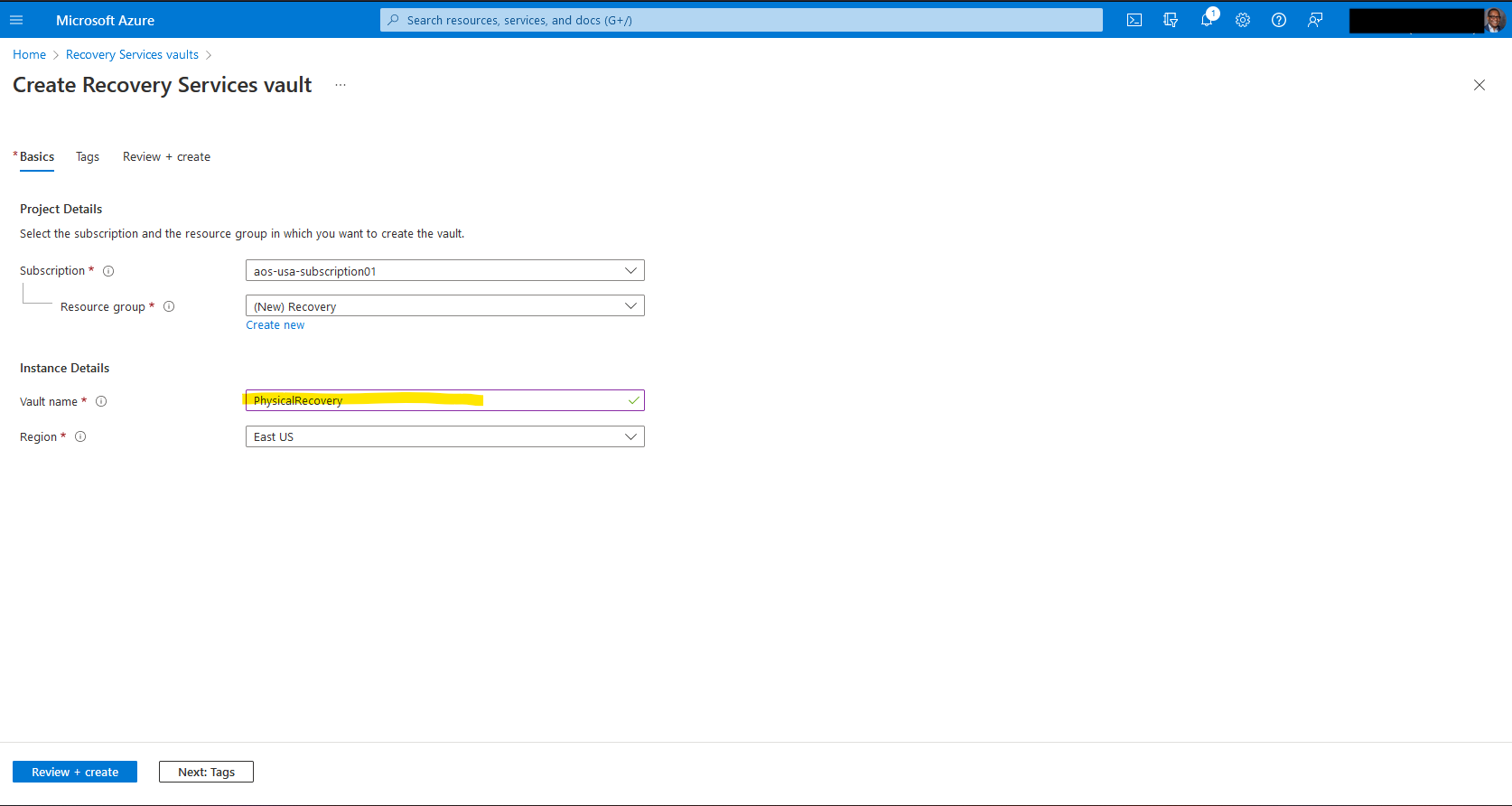Click the user account avatar

point(1495,20)
